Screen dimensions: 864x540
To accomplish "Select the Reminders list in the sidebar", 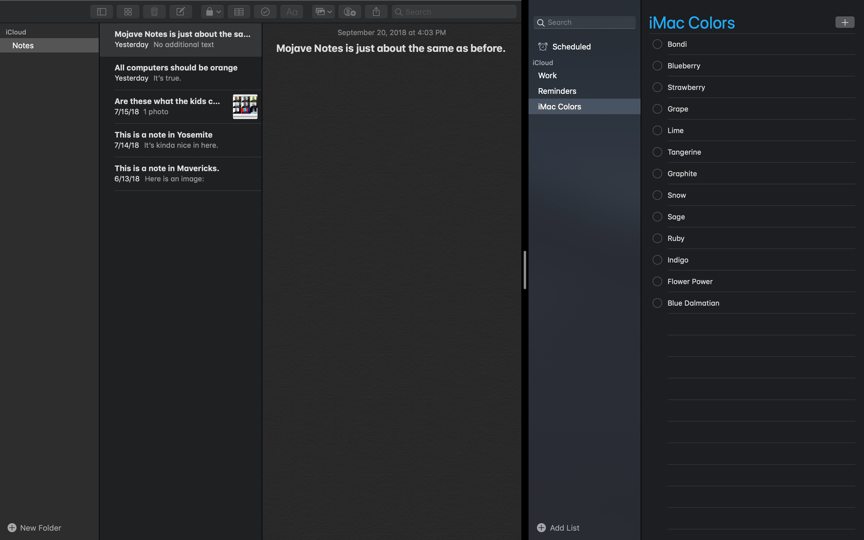I will pyautogui.click(x=584, y=91).
